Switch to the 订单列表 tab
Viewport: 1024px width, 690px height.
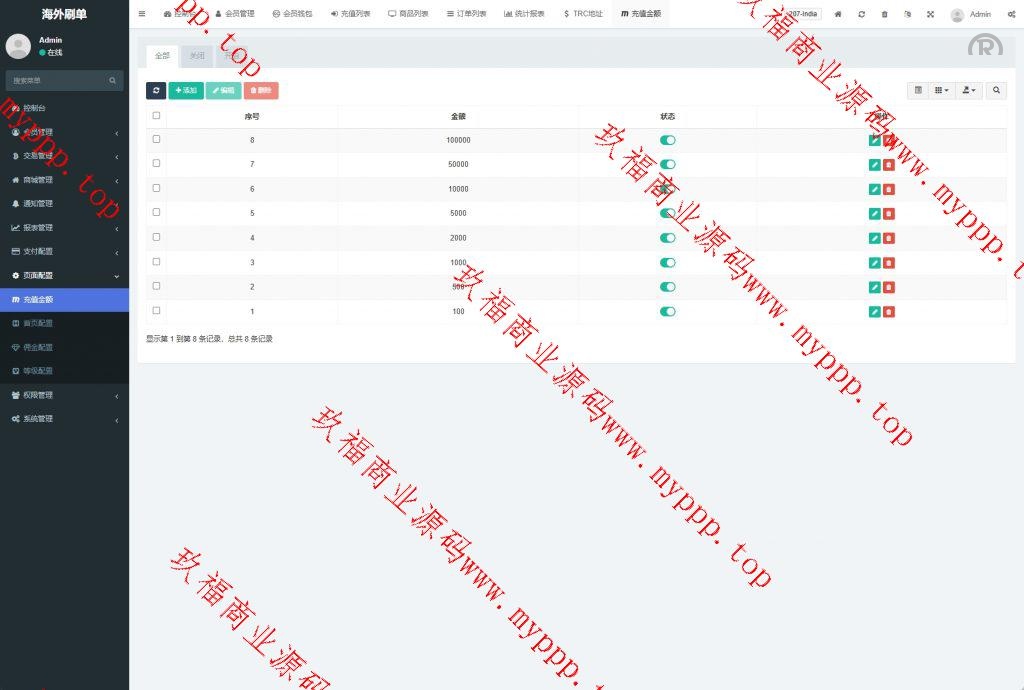[466, 14]
